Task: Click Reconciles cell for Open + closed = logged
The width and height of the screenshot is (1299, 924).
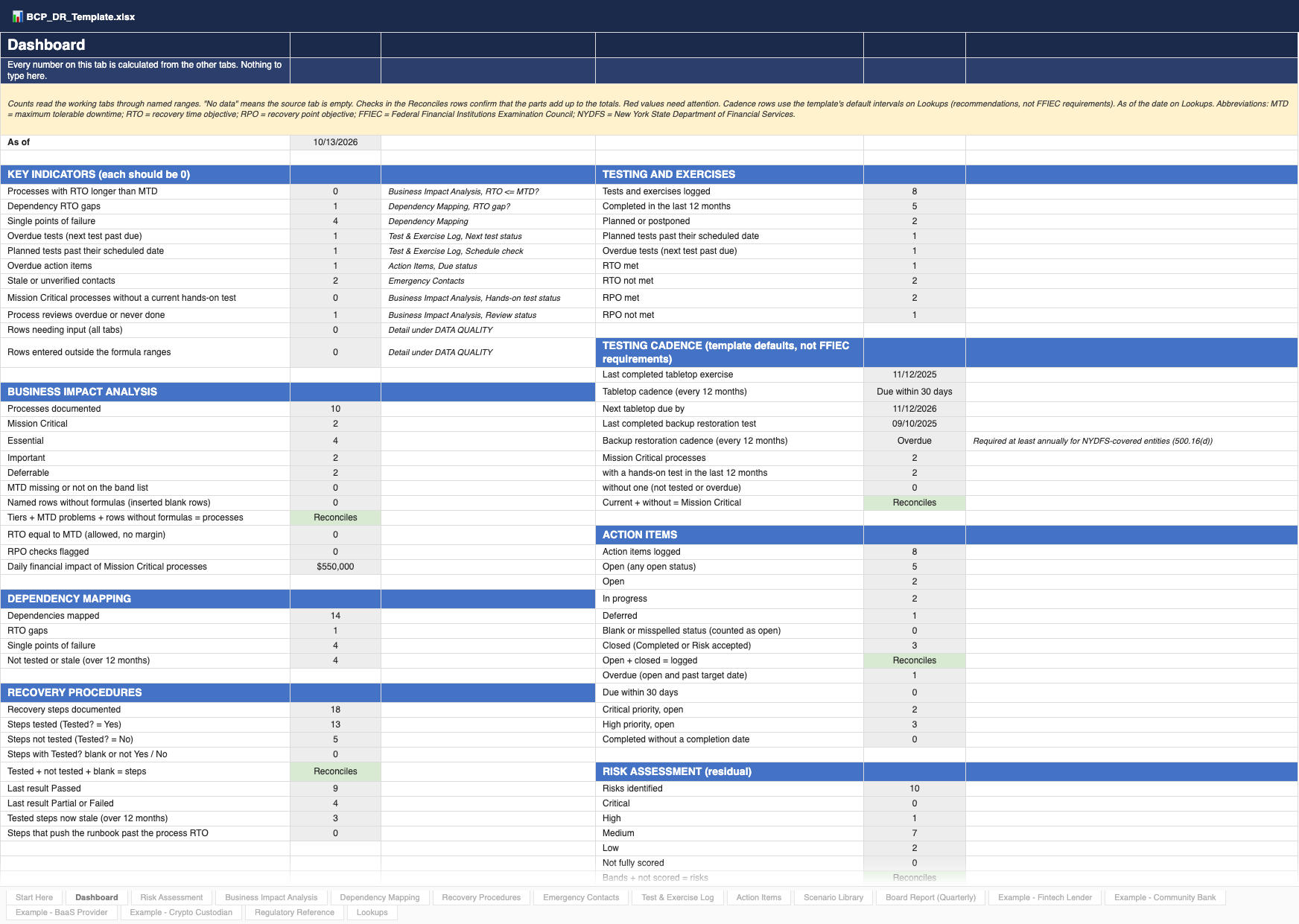Action: 915,660
